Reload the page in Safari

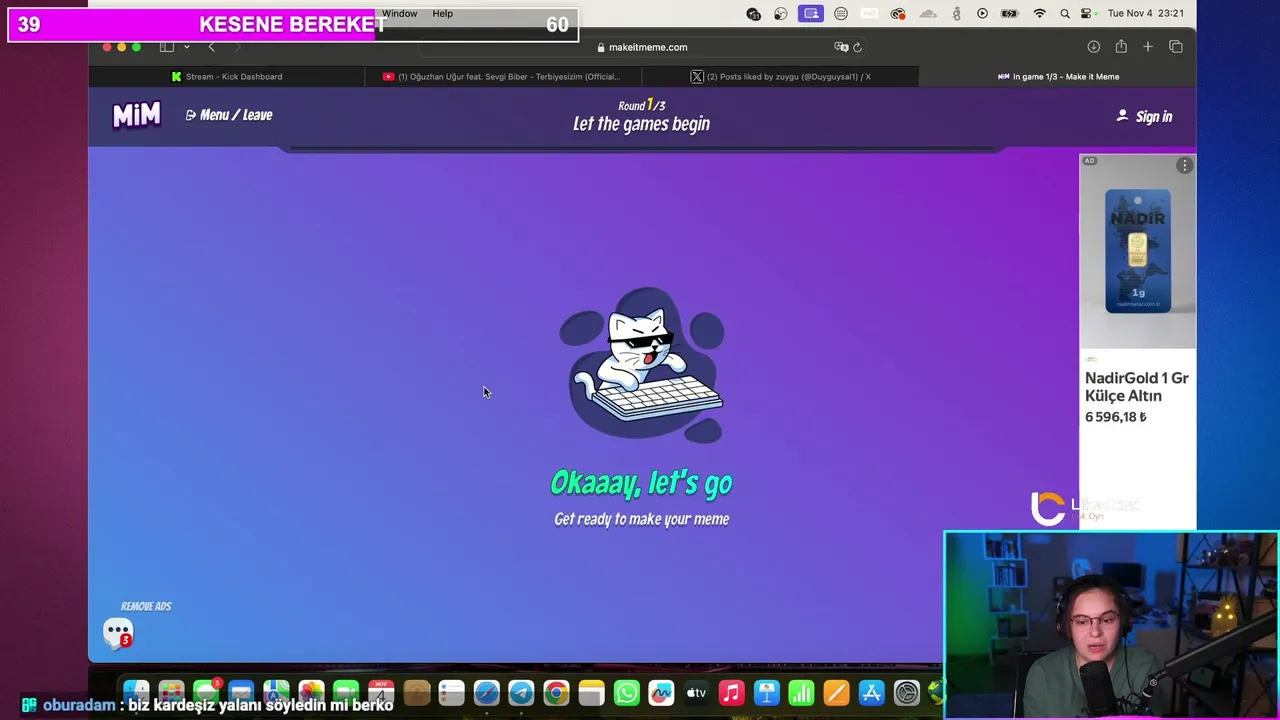[x=857, y=47]
